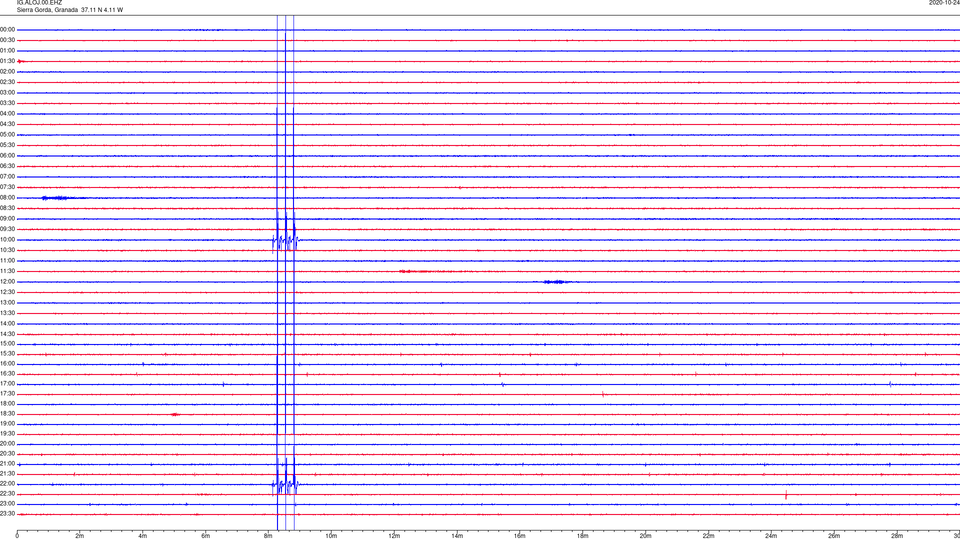The height and width of the screenshot is (540, 960).
Task: Select the 01:30 trace time label
Action: pos(8,61)
